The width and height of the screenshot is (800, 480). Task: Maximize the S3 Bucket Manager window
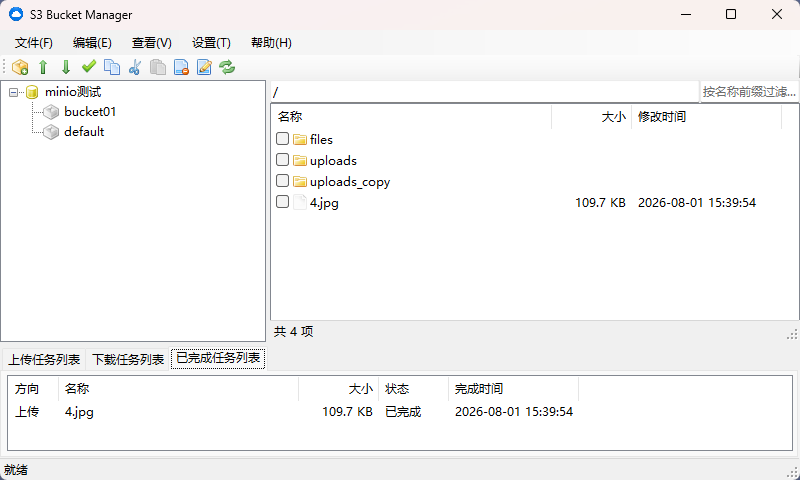click(731, 14)
